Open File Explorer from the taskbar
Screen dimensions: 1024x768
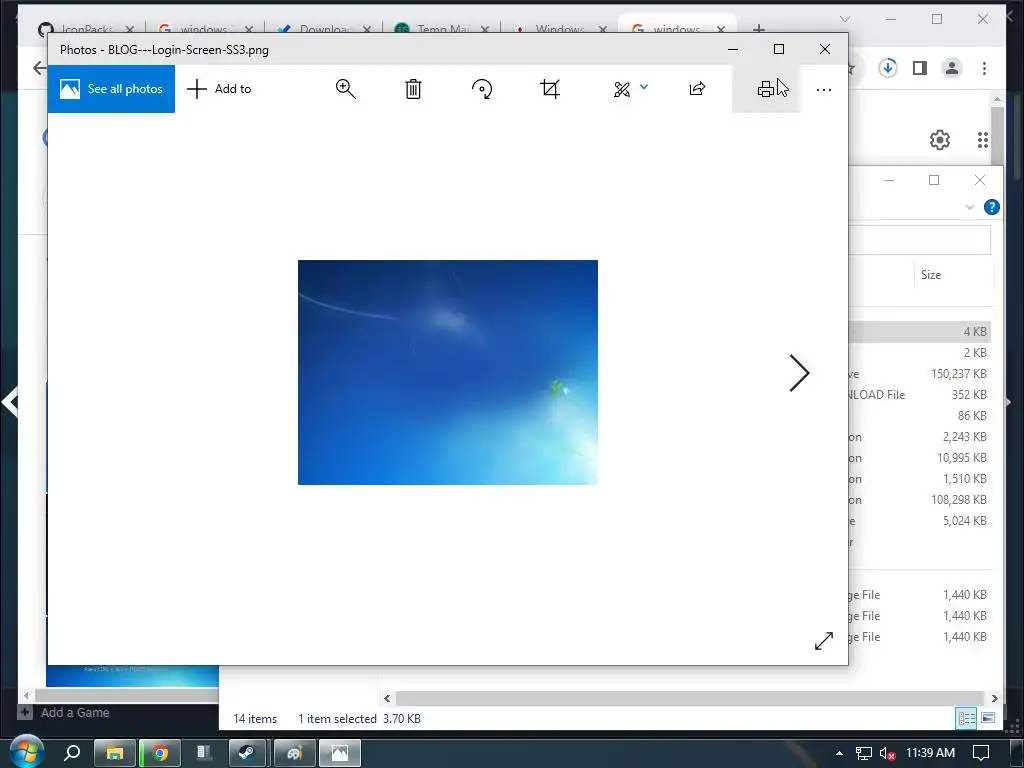(x=115, y=753)
